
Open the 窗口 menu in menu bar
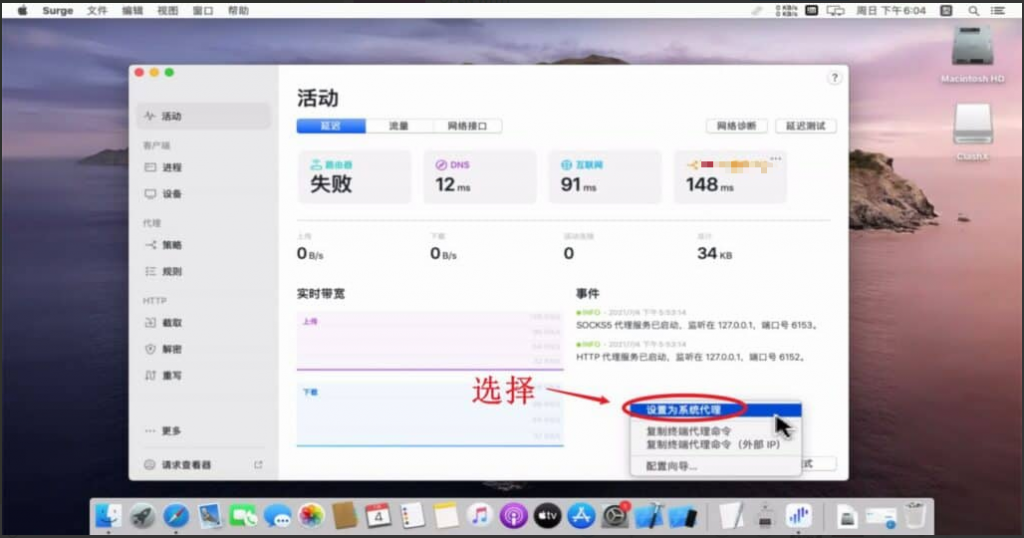tap(203, 11)
